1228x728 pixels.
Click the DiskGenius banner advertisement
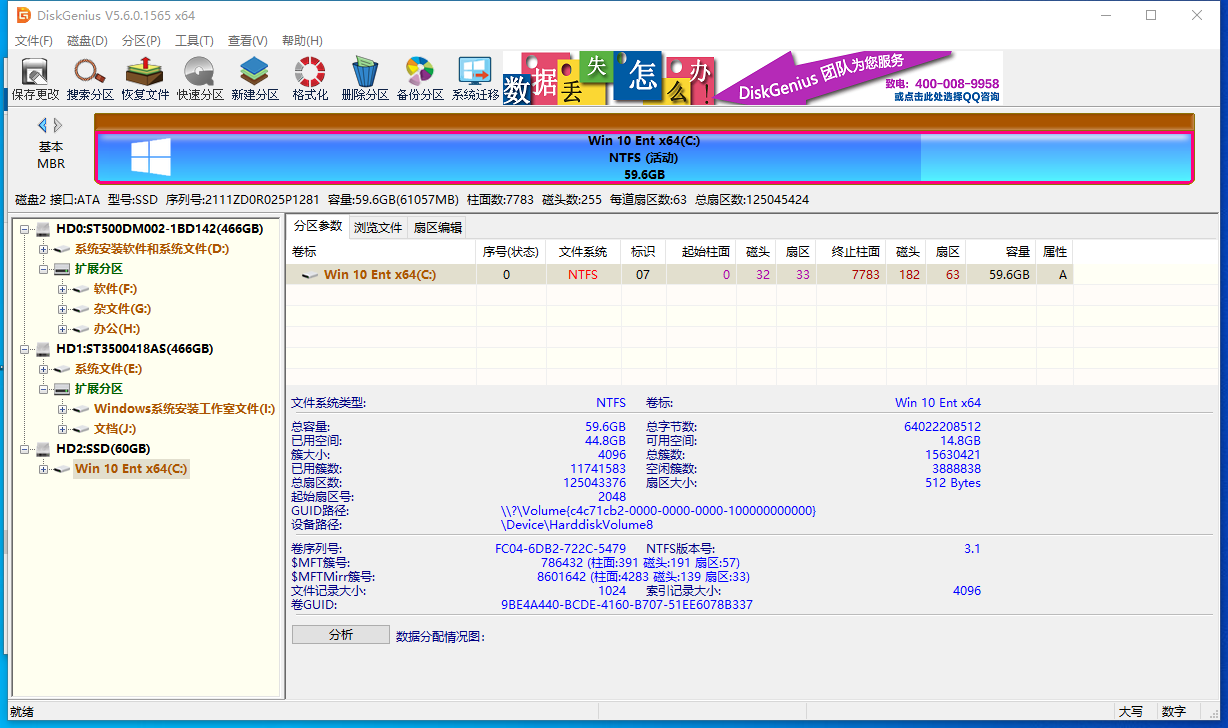coord(752,78)
